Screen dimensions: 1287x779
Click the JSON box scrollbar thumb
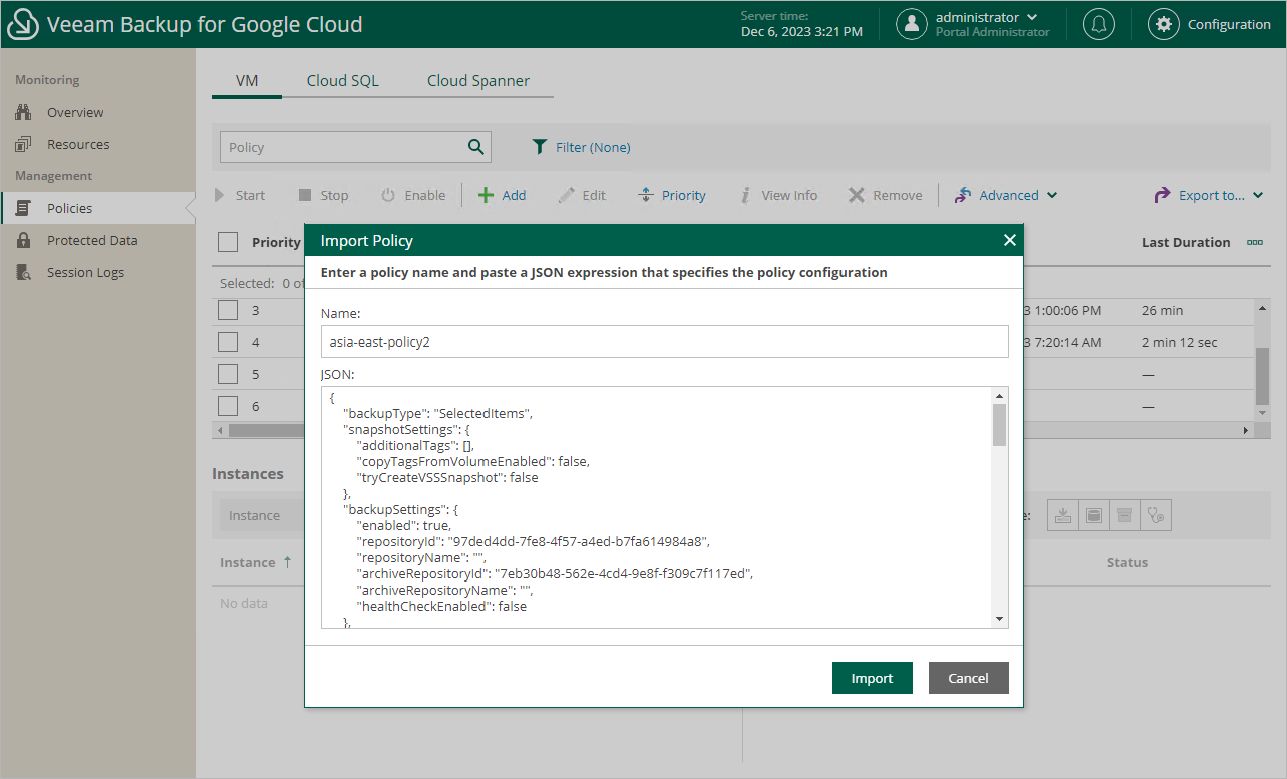[x=999, y=424]
